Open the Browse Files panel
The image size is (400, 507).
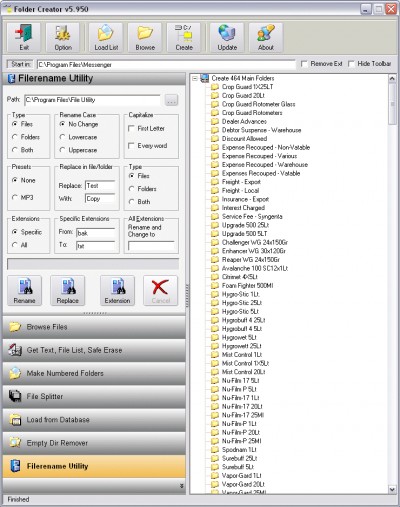(94, 327)
